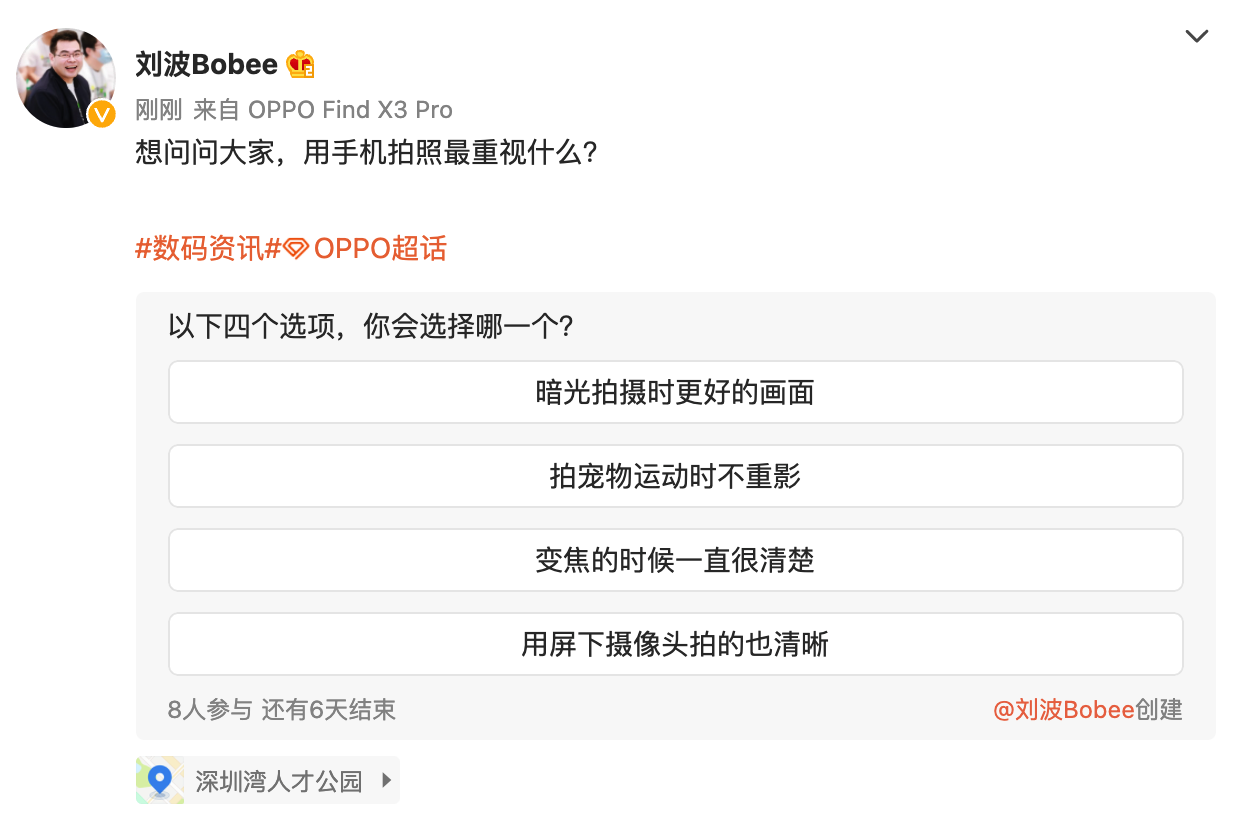This screenshot has width=1238, height=814.
Task: Vote for 拍宠物运动时不重影
Action: tap(675, 476)
